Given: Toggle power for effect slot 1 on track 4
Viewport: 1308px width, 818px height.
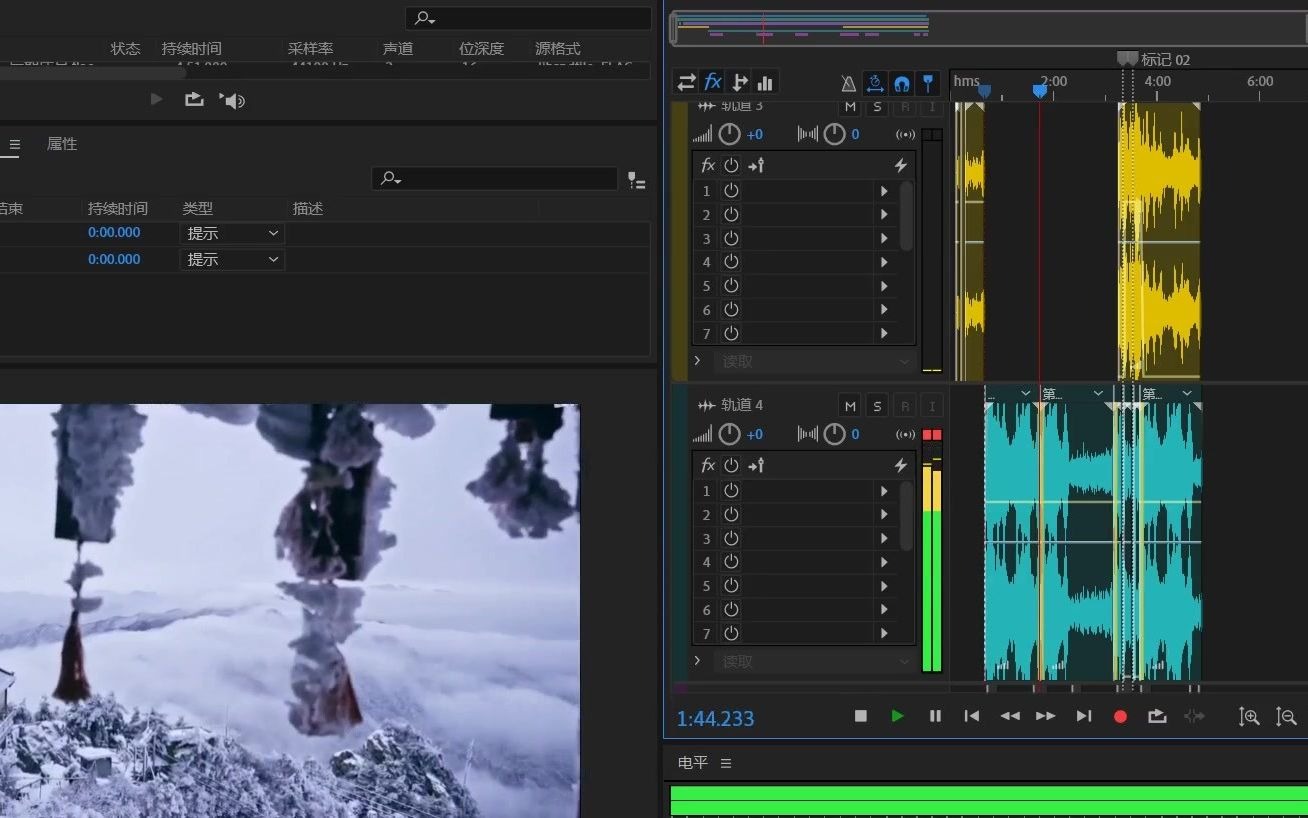Looking at the screenshot, I should 731,491.
